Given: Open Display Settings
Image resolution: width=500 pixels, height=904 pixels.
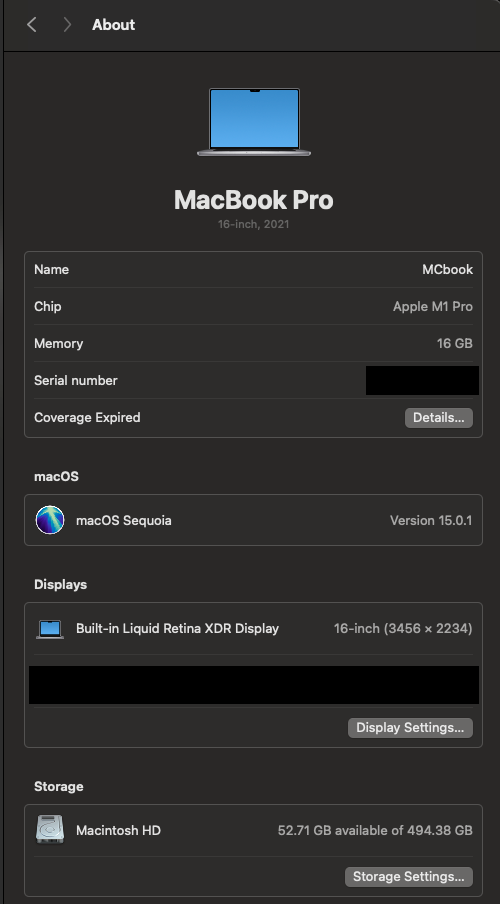Looking at the screenshot, I should [x=410, y=728].
